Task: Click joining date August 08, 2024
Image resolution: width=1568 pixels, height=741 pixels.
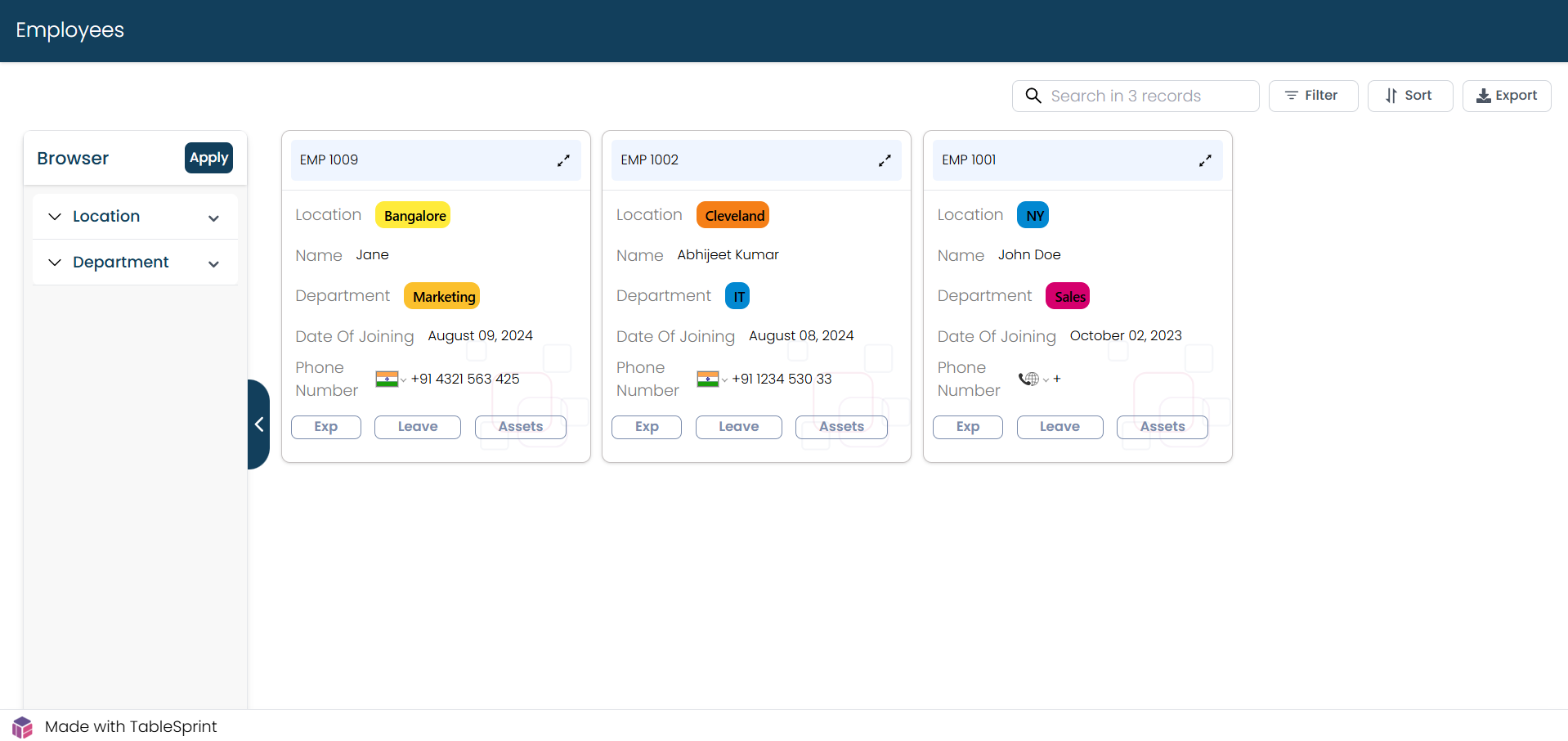Action: (801, 336)
